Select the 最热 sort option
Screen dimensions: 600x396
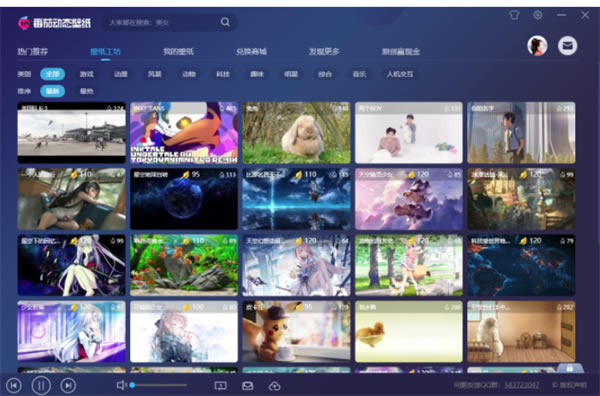click(x=87, y=91)
